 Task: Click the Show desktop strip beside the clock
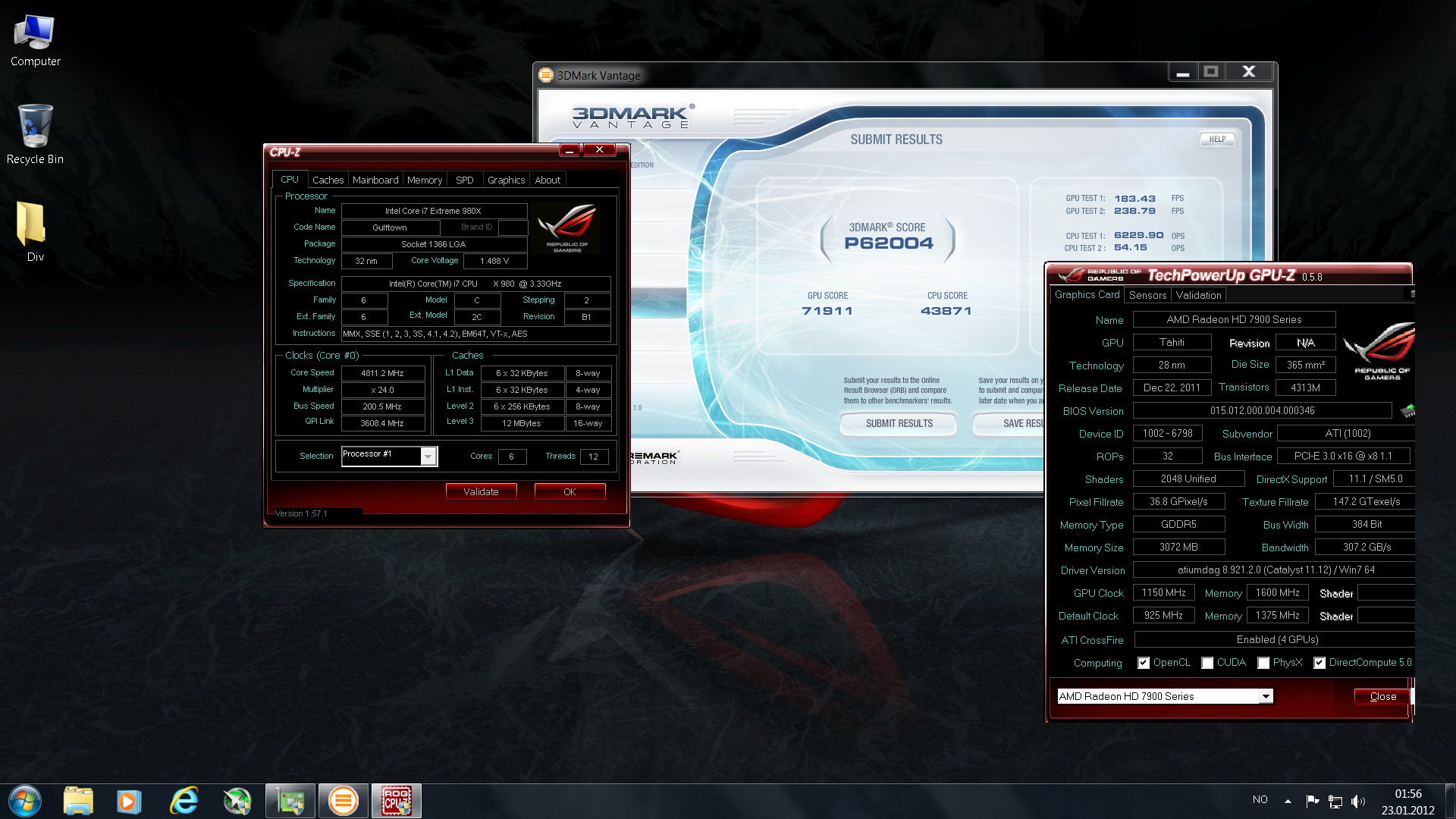[x=1450, y=802]
